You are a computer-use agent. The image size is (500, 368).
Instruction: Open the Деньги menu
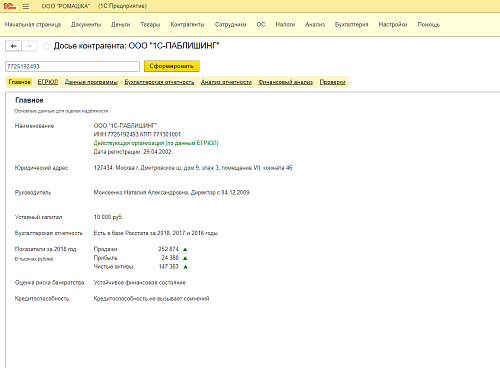pyautogui.click(x=121, y=25)
